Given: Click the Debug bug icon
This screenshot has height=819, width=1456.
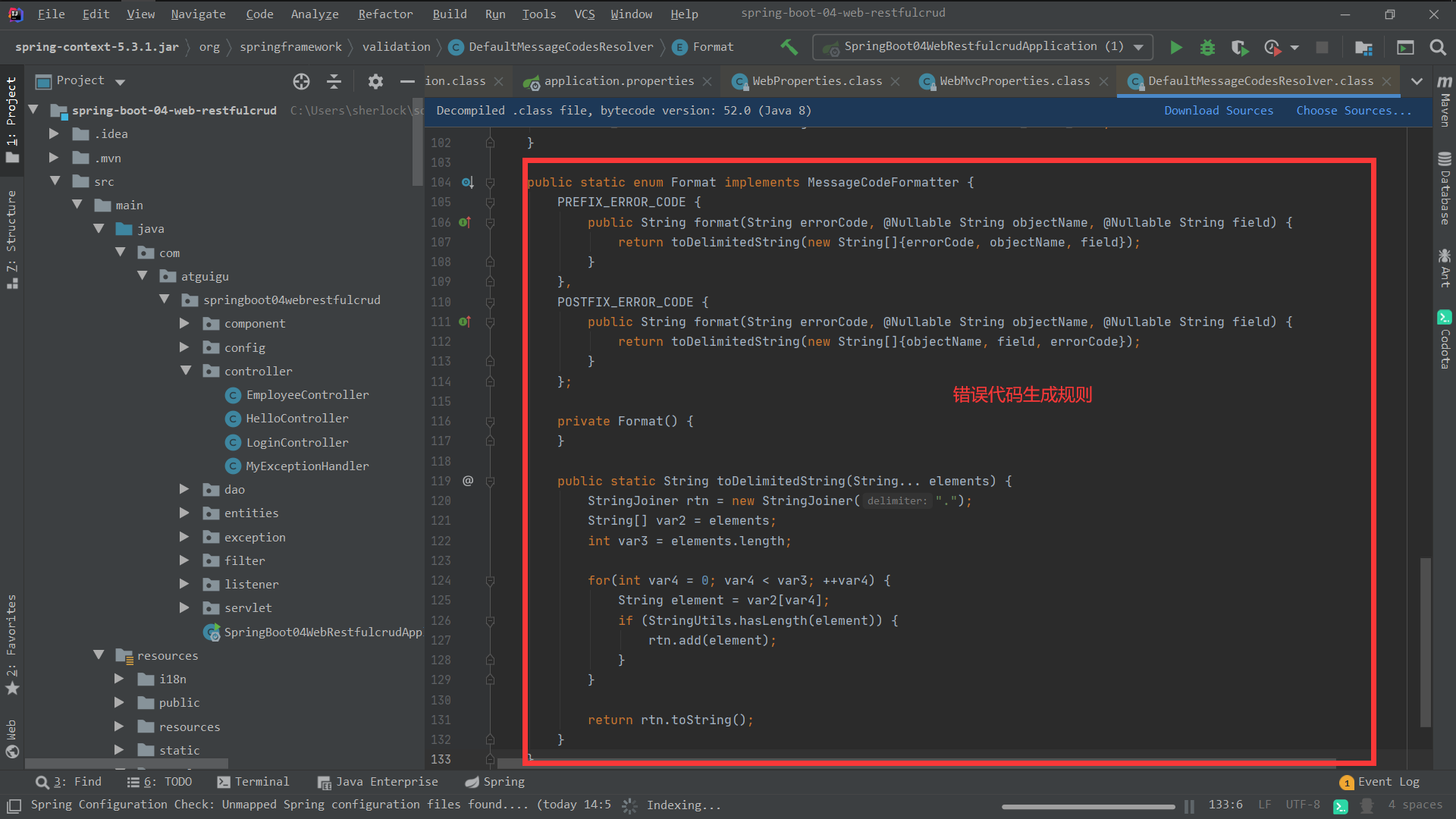Looking at the screenshot, I should point(1207,47).
